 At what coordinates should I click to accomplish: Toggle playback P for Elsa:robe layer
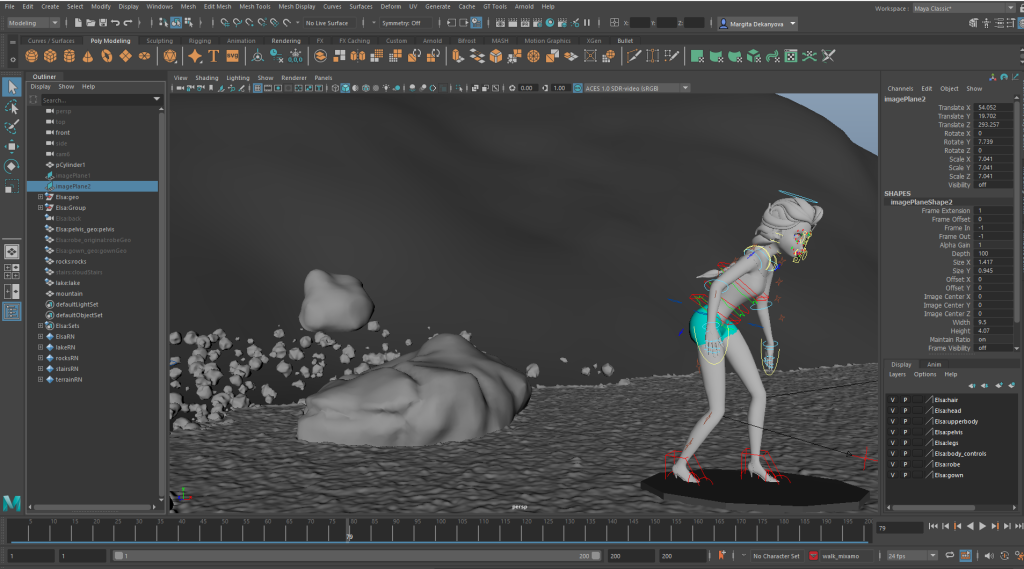pos(905,464)
